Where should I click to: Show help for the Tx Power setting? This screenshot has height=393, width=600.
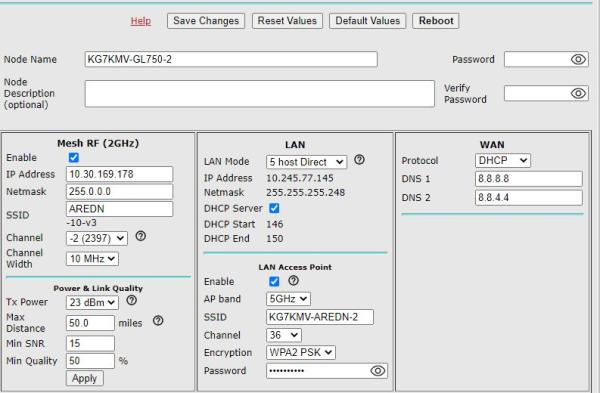132,300
